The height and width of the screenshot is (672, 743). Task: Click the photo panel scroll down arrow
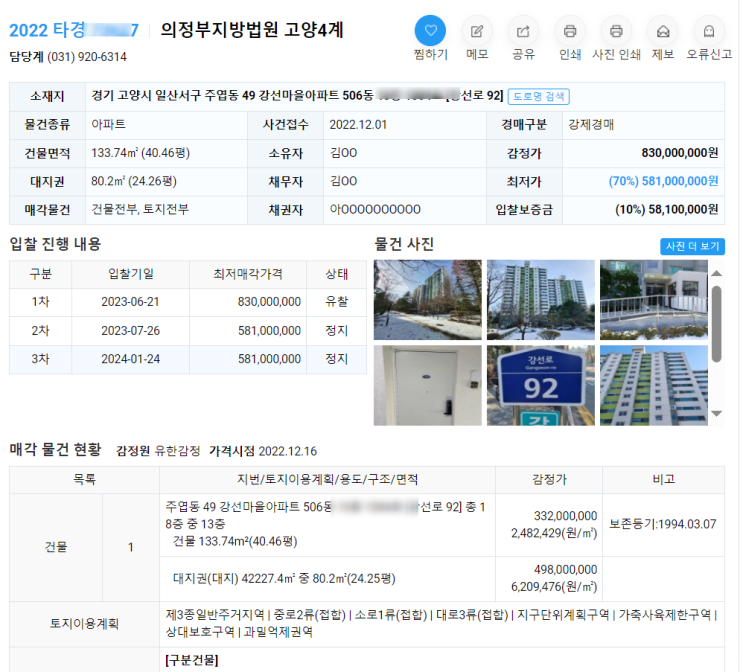point(716,414)
